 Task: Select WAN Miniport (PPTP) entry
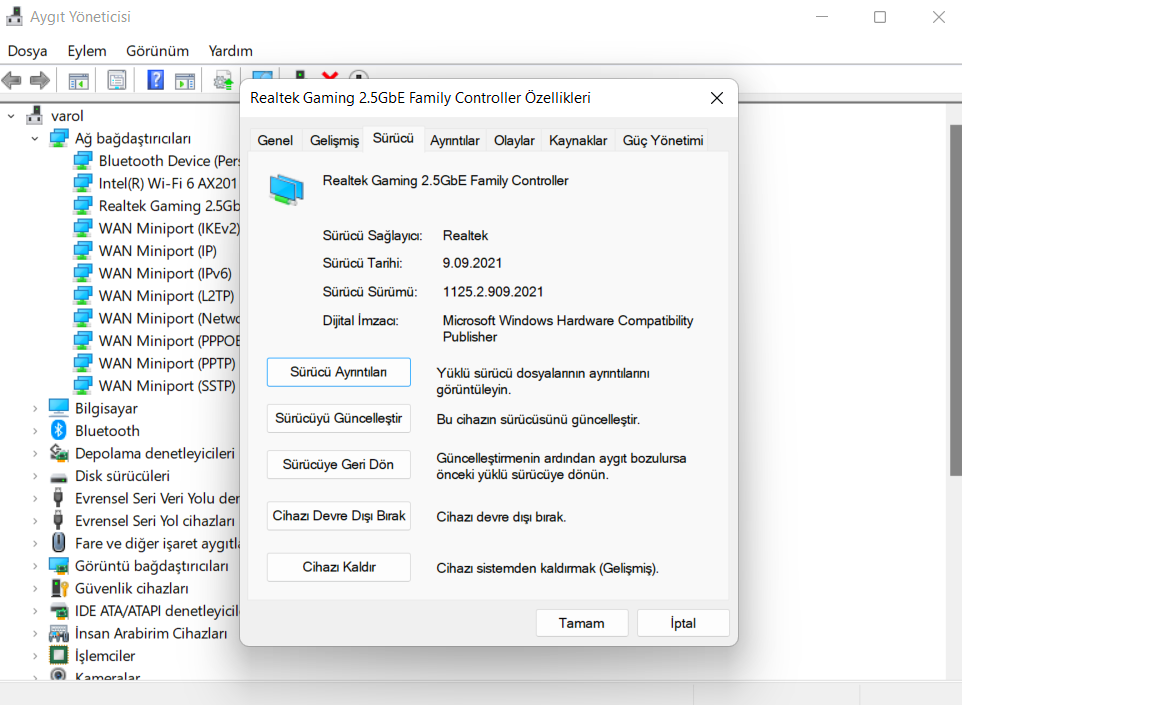167,364
